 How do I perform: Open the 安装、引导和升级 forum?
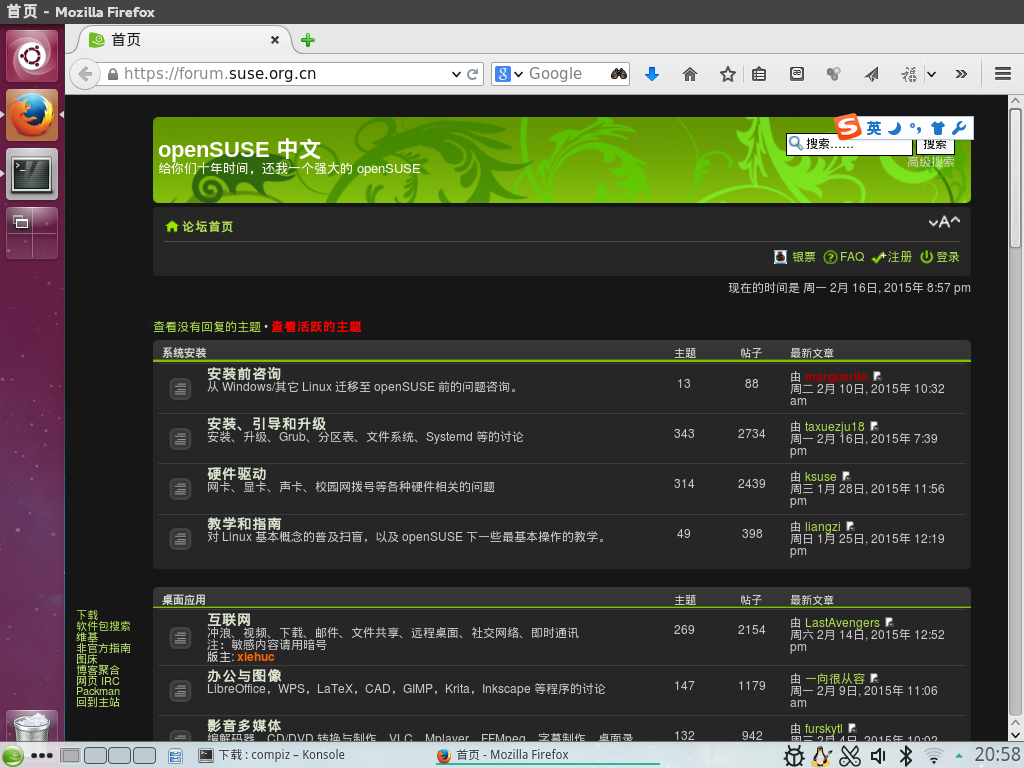[266, 424]
